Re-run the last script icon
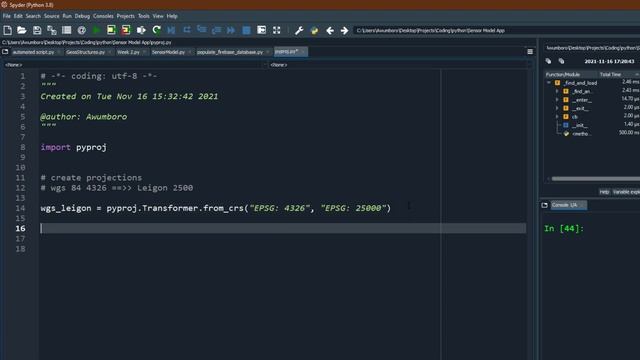This screenshot has height=360, width=640. pyautogui.click(x=156, y=30)
